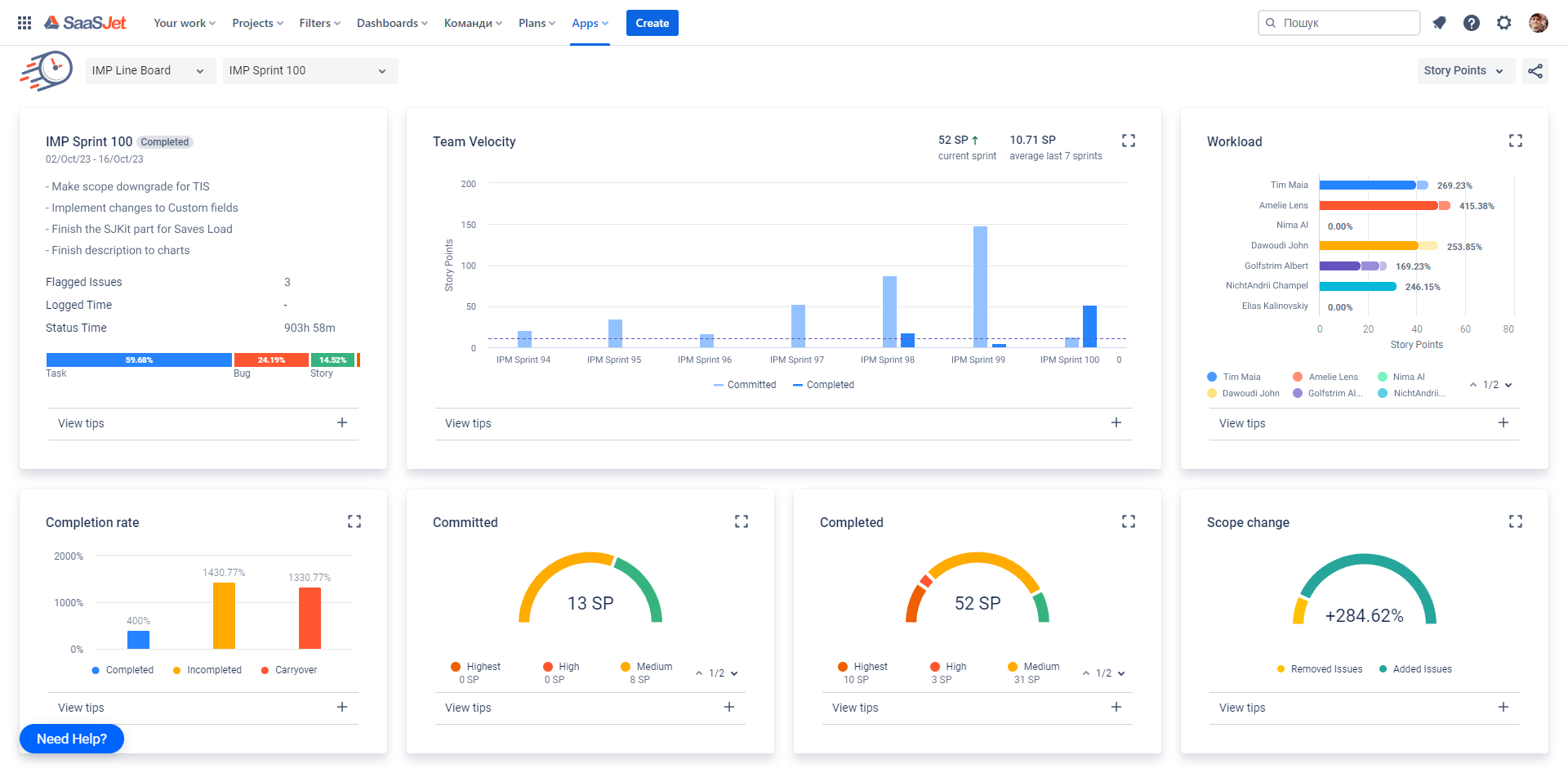
Task: Open the app switcher grid icon
Action: 24,23
